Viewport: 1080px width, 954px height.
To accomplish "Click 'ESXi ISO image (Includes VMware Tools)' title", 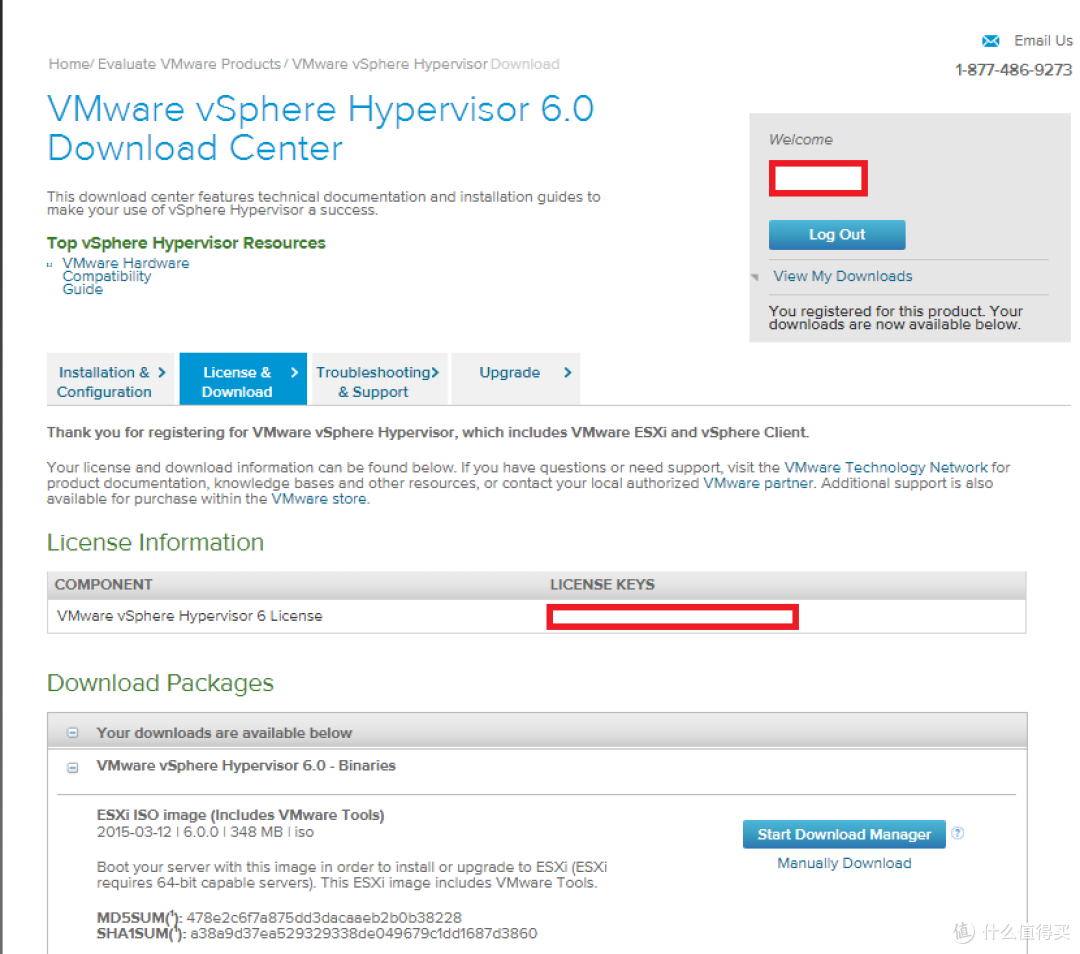I will coord(240,815).
